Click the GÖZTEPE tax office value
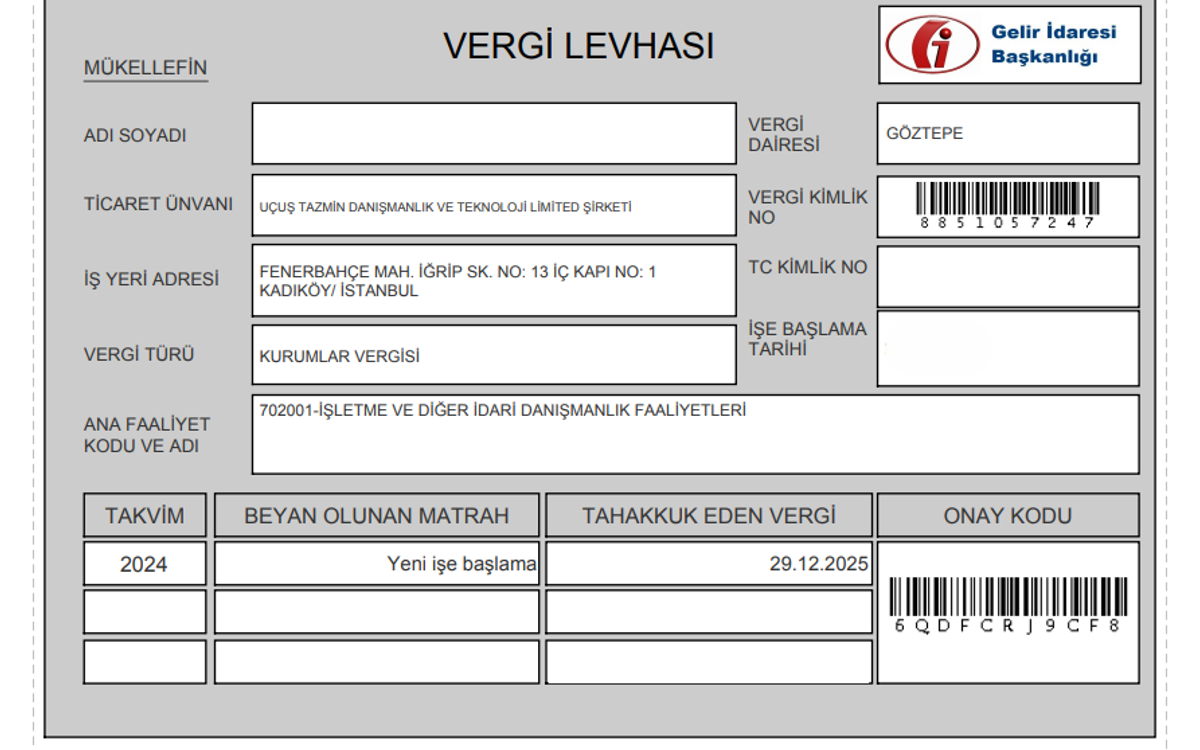Screen dimensions: 1200x750 click(x=925, y=133)
